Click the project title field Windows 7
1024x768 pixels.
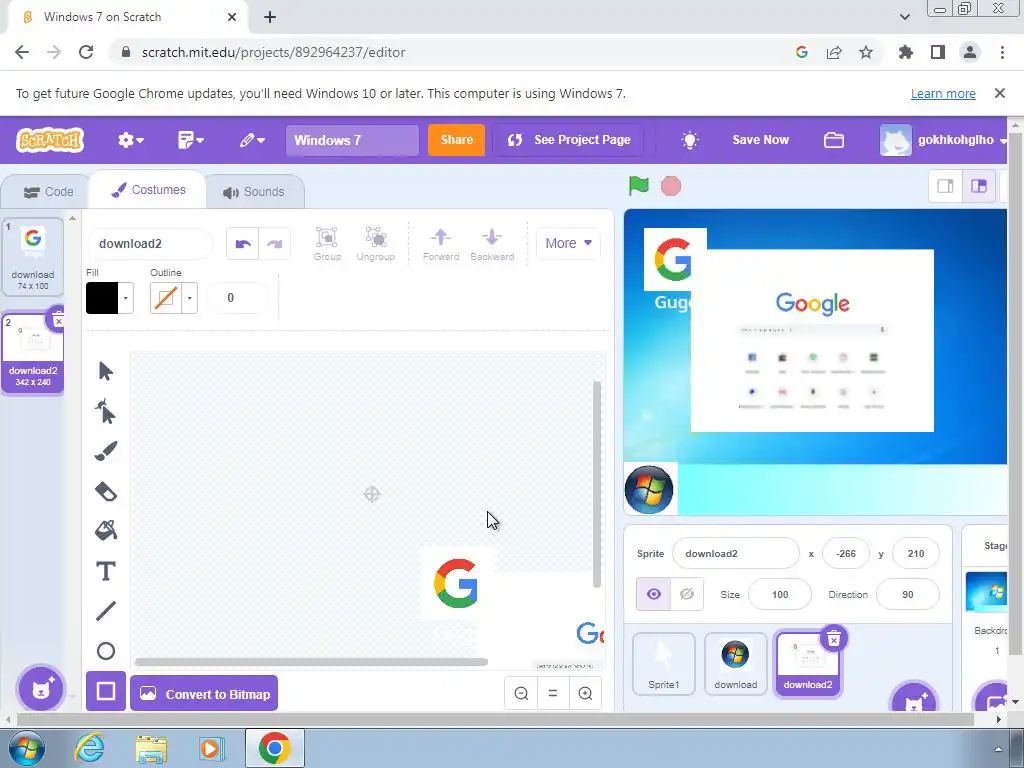pos(352,140)
